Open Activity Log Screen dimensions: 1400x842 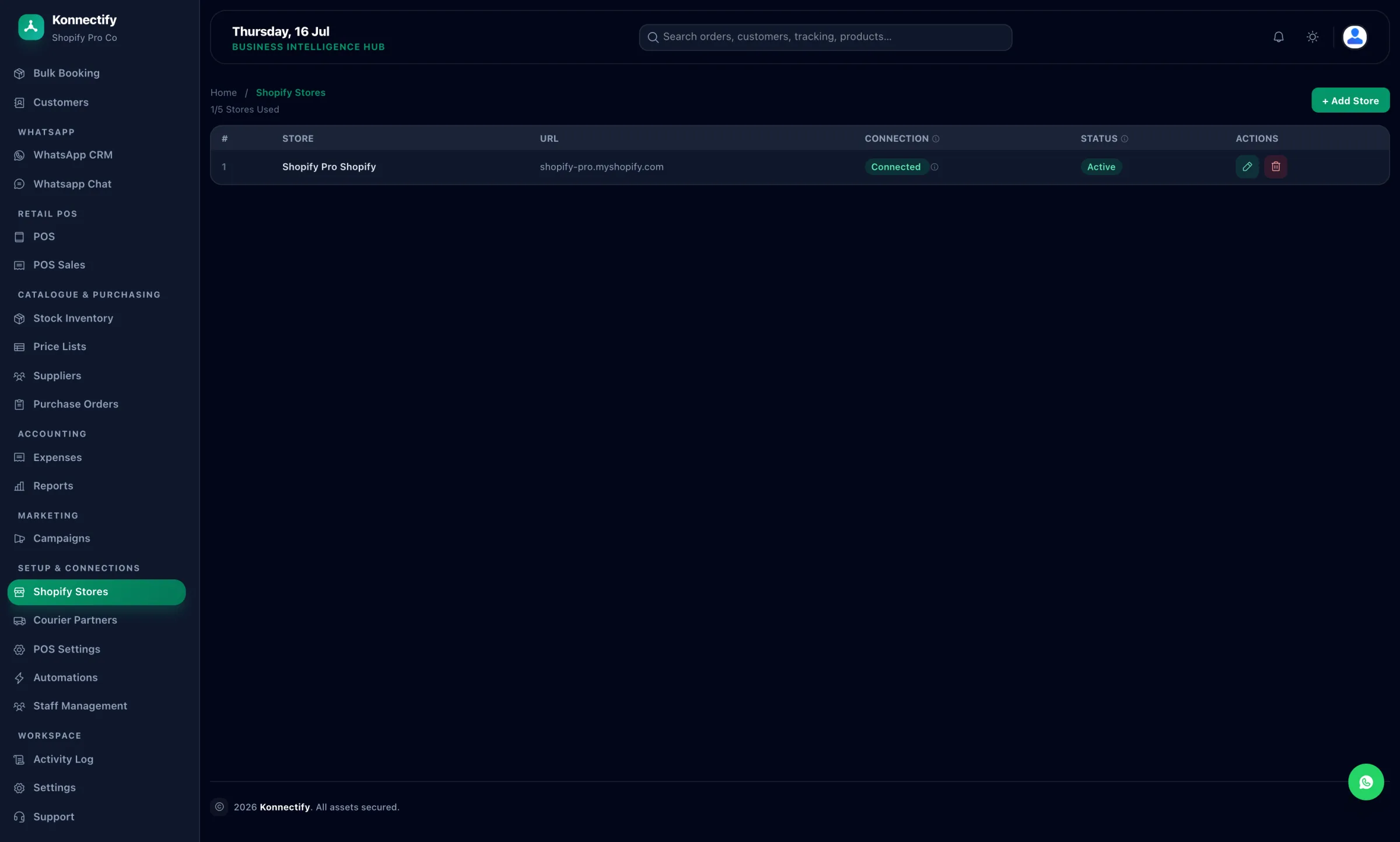(96, 759)
